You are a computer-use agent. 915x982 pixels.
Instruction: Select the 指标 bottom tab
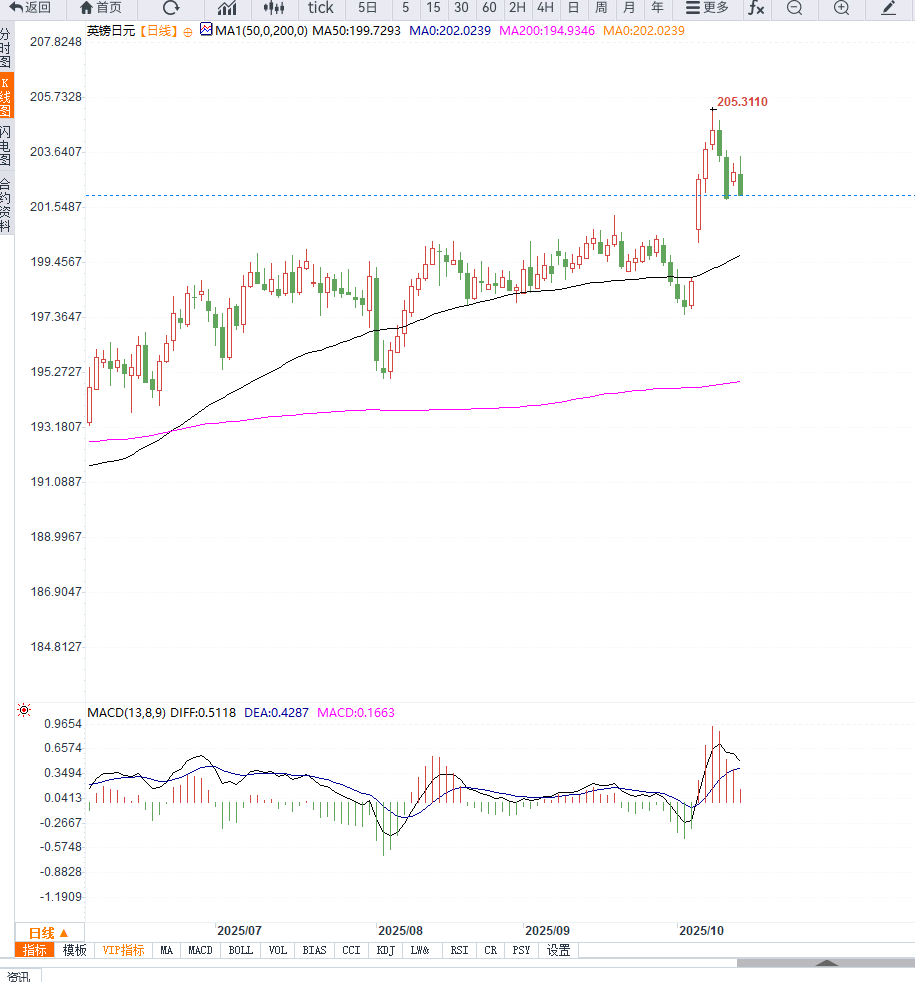[x=34, y=950]
